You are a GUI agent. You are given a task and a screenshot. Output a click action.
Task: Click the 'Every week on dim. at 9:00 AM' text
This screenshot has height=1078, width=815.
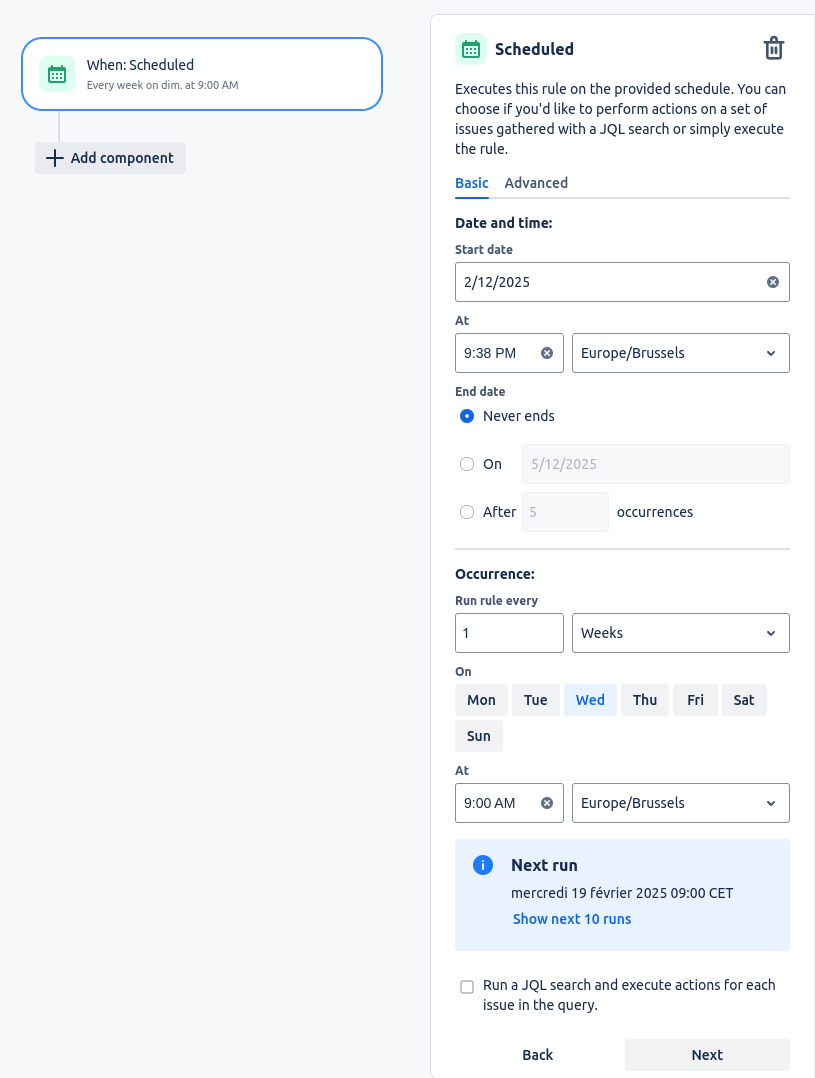[162, 85]
